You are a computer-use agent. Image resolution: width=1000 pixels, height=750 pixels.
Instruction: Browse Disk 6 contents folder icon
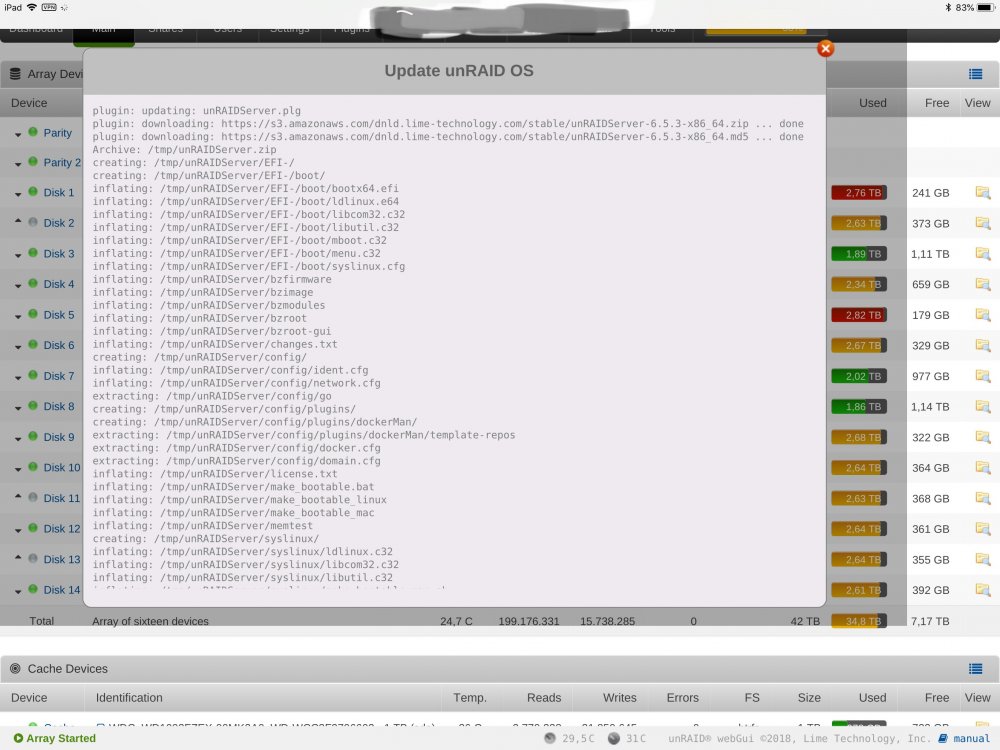tap(983, 346)
